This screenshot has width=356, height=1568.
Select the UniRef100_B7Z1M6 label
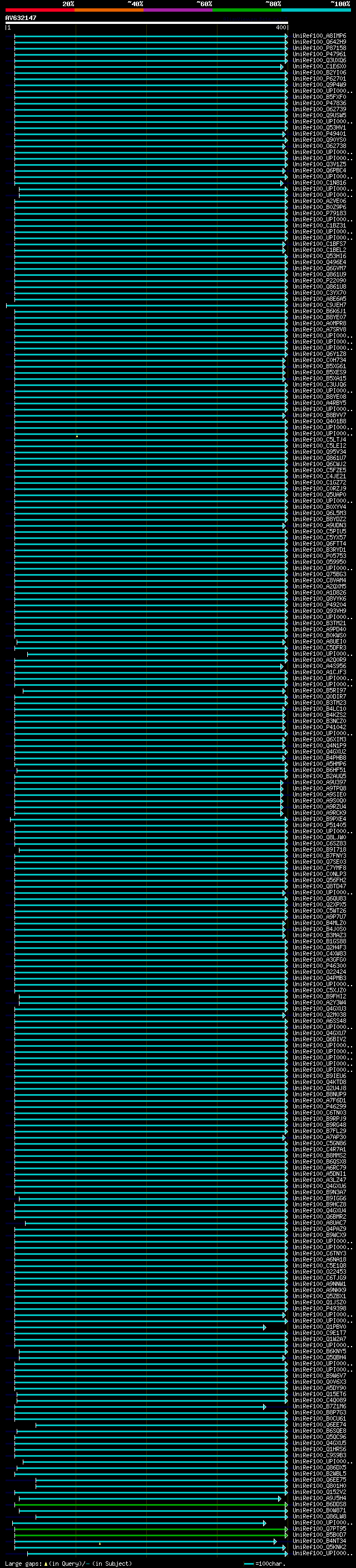pos(319,1407)
